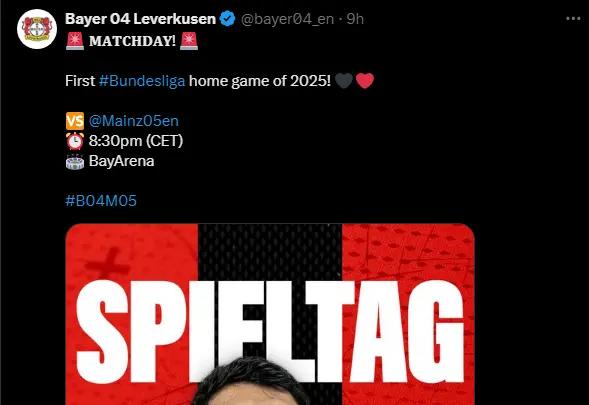
Task: Click the right siren emoji after MATCHDAY
Action: pyautogui.click(x=189, y=41)
